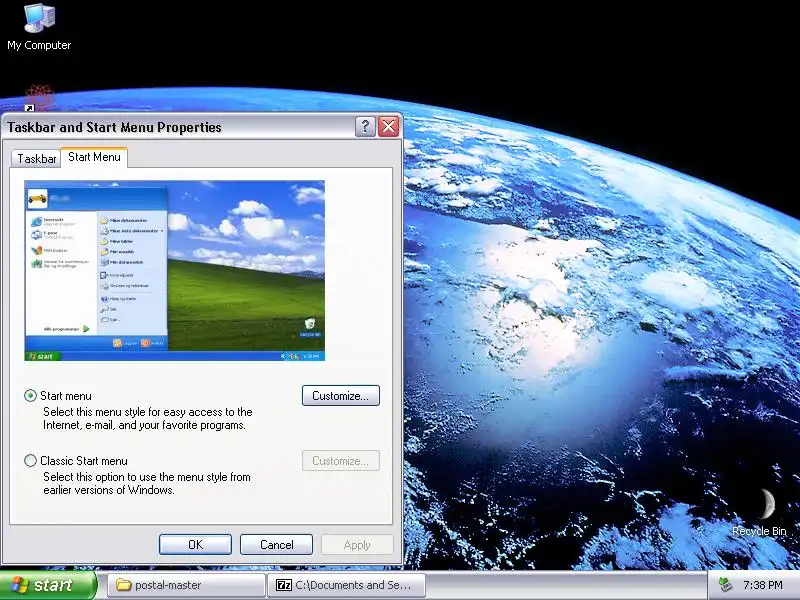Image resolution: width=800 pixels, height=600 pixels.
Task: Click the Cancel button
Action: tap(277, 544)
